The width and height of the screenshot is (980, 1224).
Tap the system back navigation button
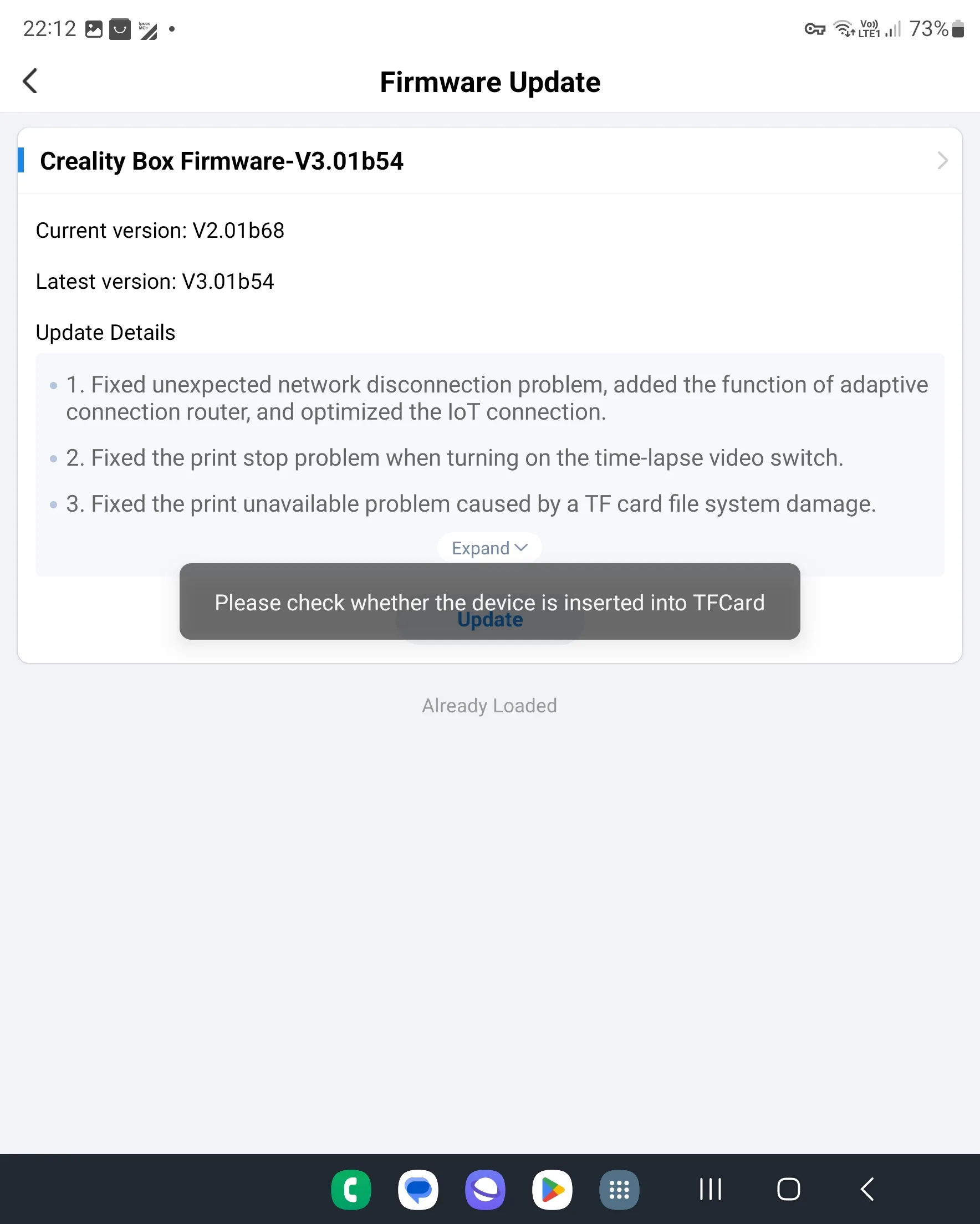point(867,1189)
